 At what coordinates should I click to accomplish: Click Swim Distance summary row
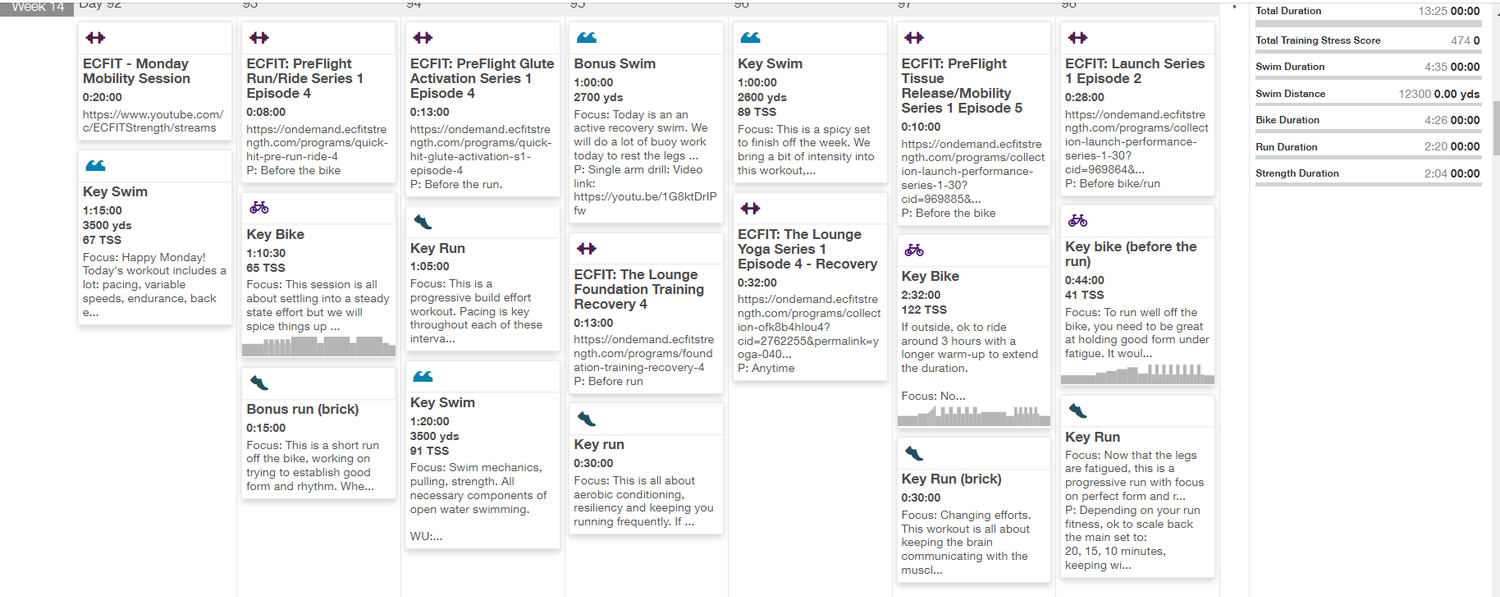click(1368, 97)
